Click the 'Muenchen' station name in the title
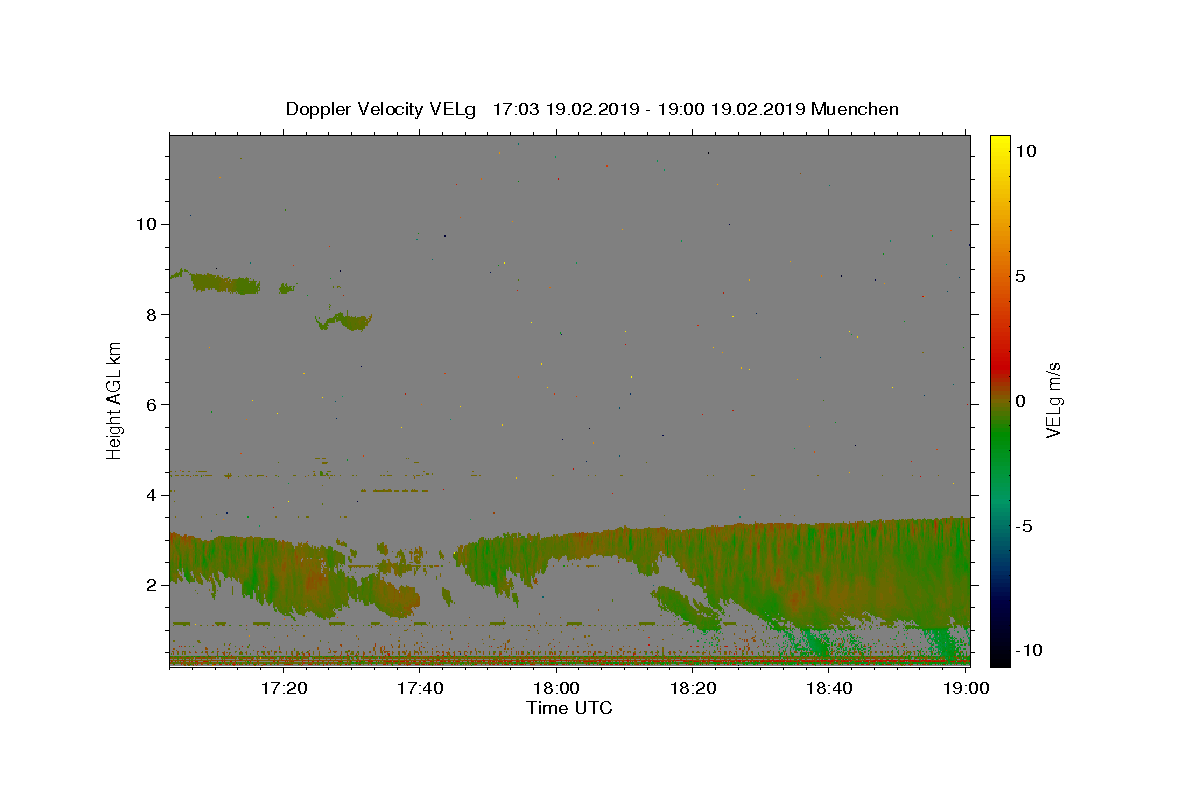 click(855, 109)
